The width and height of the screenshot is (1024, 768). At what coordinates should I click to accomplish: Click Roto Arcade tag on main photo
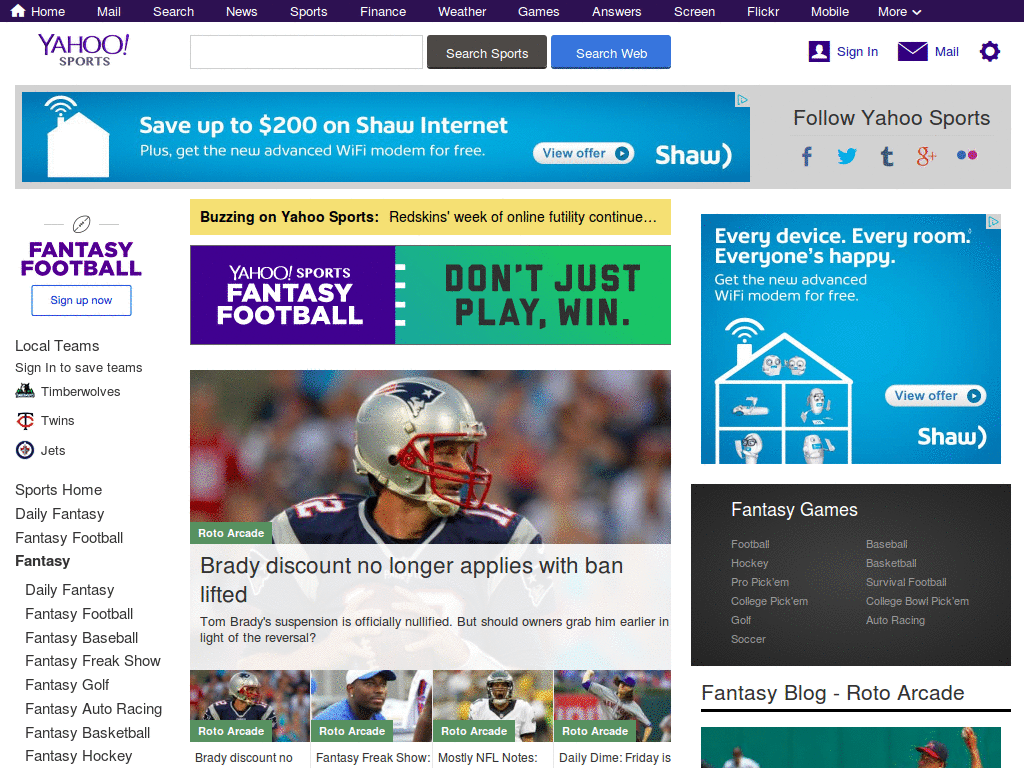(x=231, y=533)
